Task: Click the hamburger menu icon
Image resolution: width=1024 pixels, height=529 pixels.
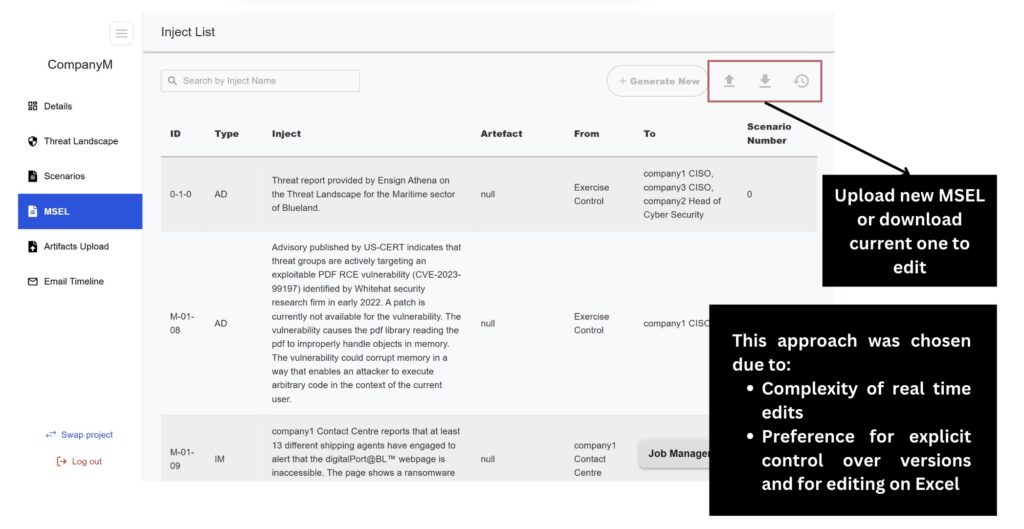Action: [x=121, y=34]
